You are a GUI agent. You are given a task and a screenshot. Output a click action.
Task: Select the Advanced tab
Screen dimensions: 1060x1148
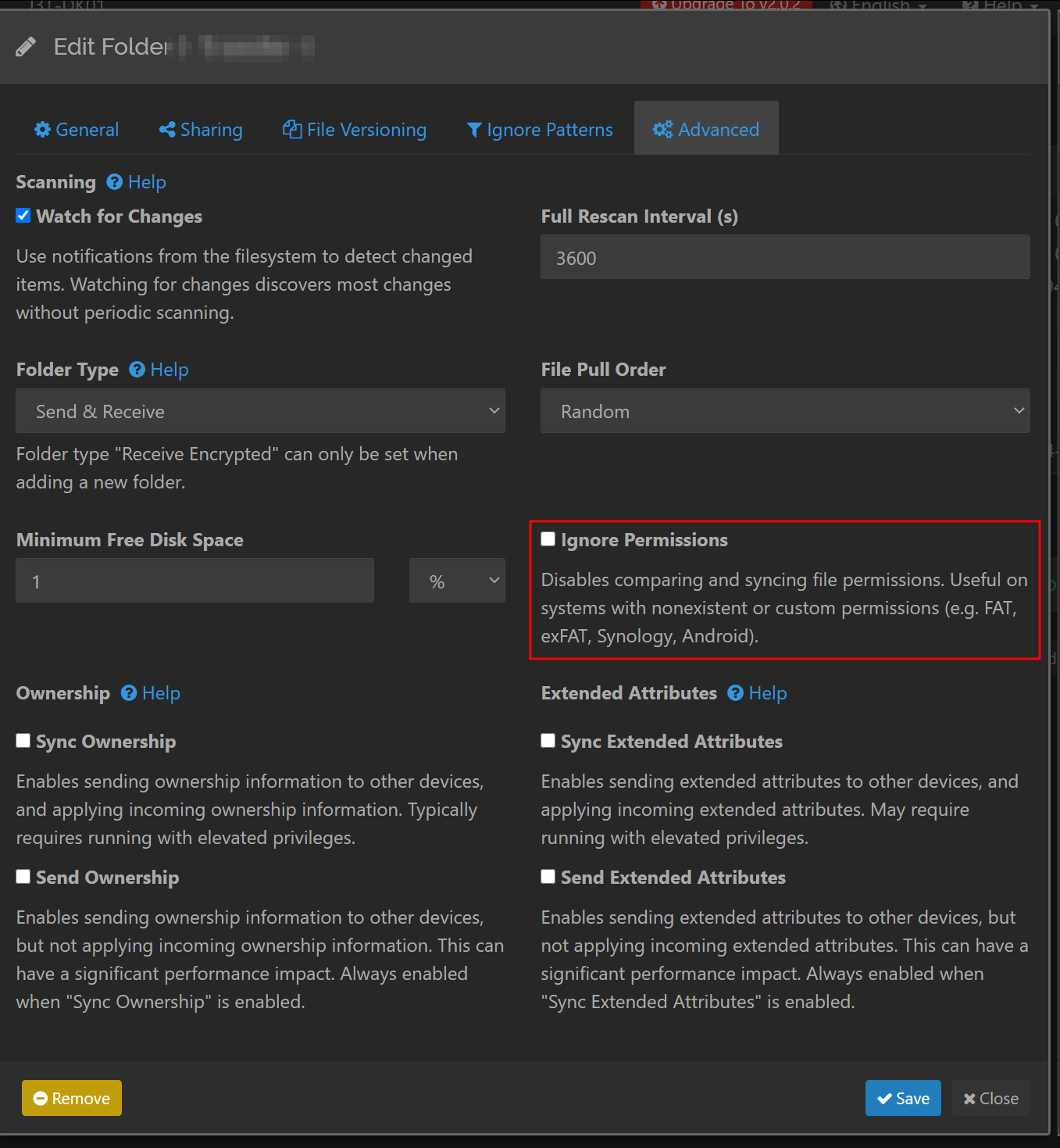[706, 130]
